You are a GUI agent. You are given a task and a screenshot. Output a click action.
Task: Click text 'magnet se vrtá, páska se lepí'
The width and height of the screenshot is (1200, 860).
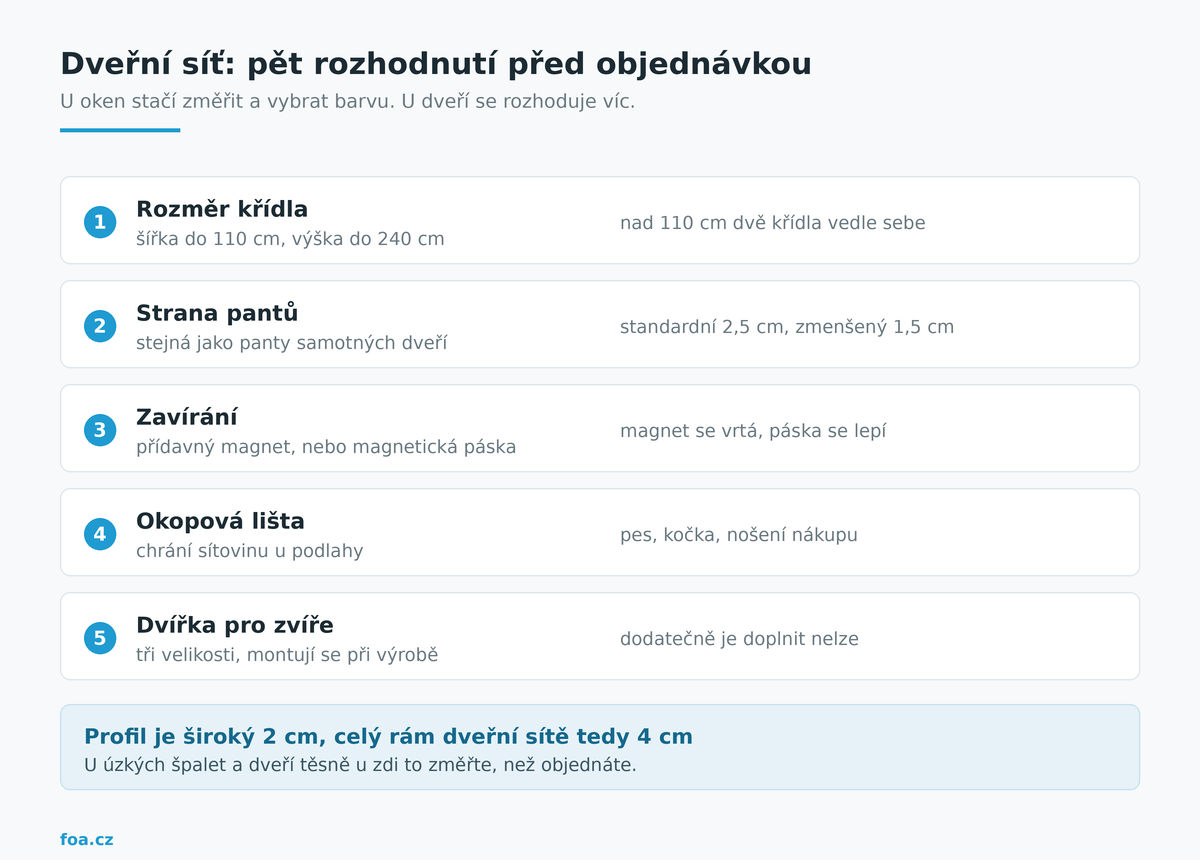(x=753, y=431)
